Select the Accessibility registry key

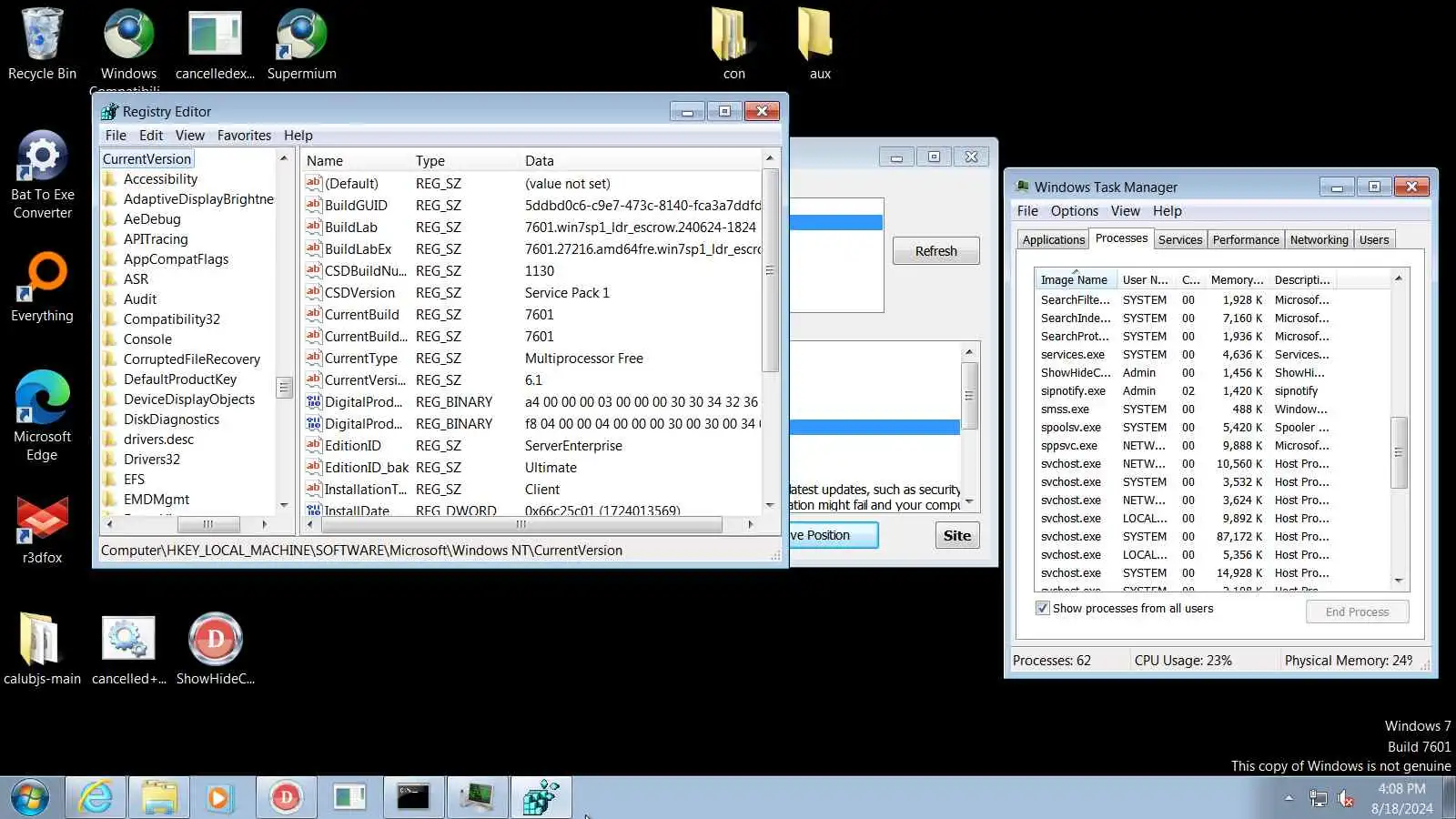(160, 179)
